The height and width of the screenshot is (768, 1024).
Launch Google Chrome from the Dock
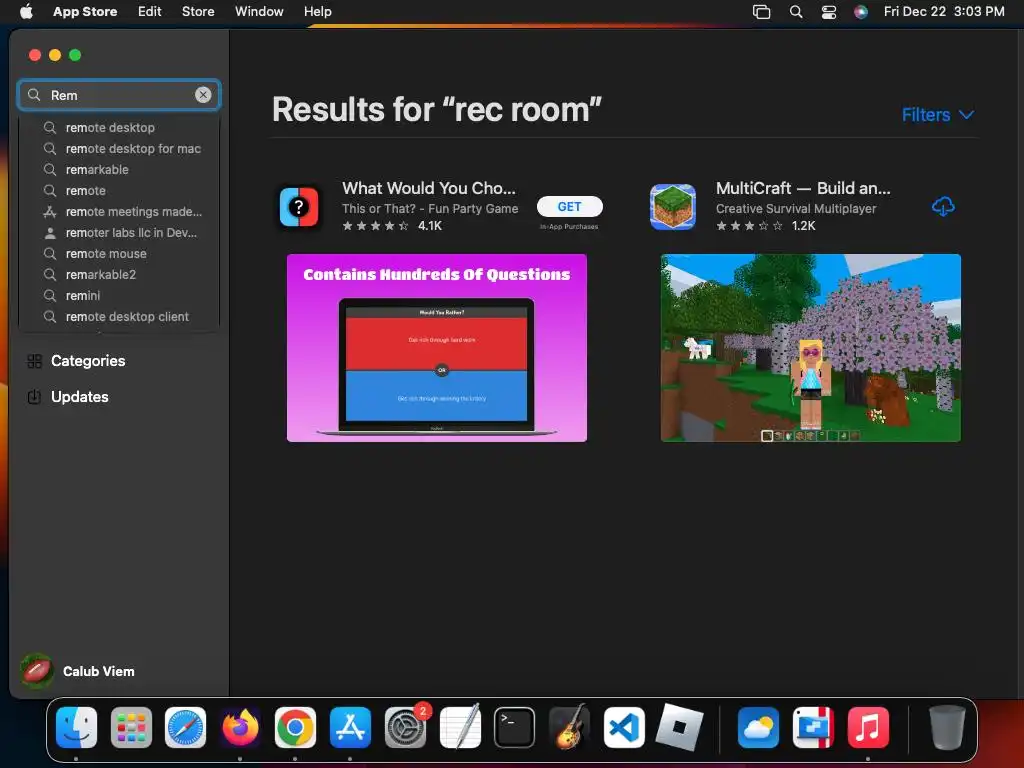[295, 727]
